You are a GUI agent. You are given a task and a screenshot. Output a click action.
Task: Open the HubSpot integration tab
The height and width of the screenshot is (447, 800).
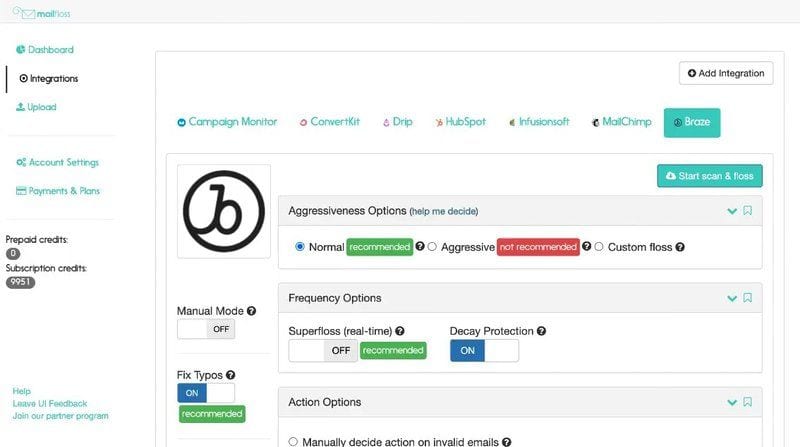pyautogui.click(x=460, y=122)
